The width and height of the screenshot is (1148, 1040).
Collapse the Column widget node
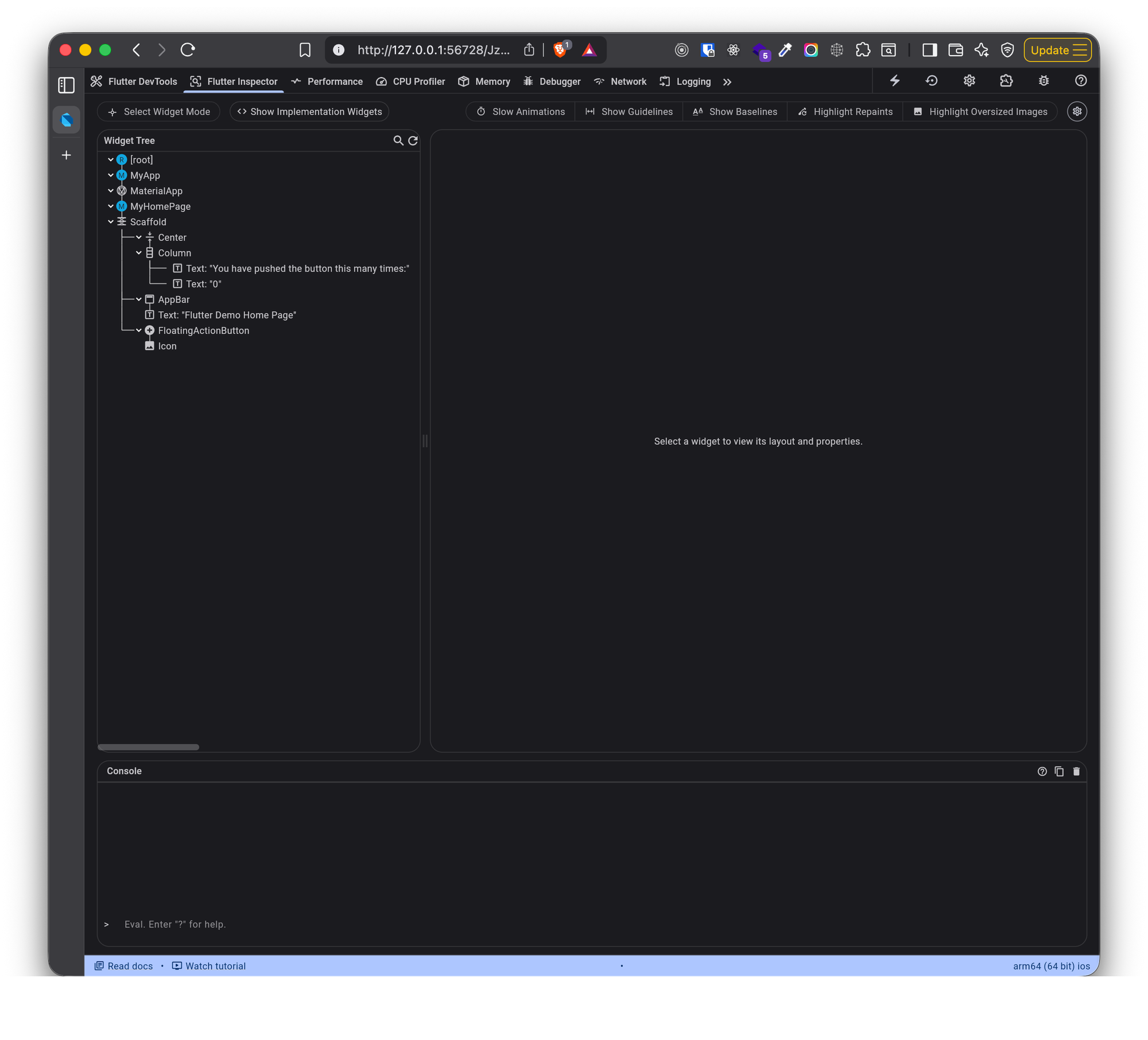tap(139, 253)
